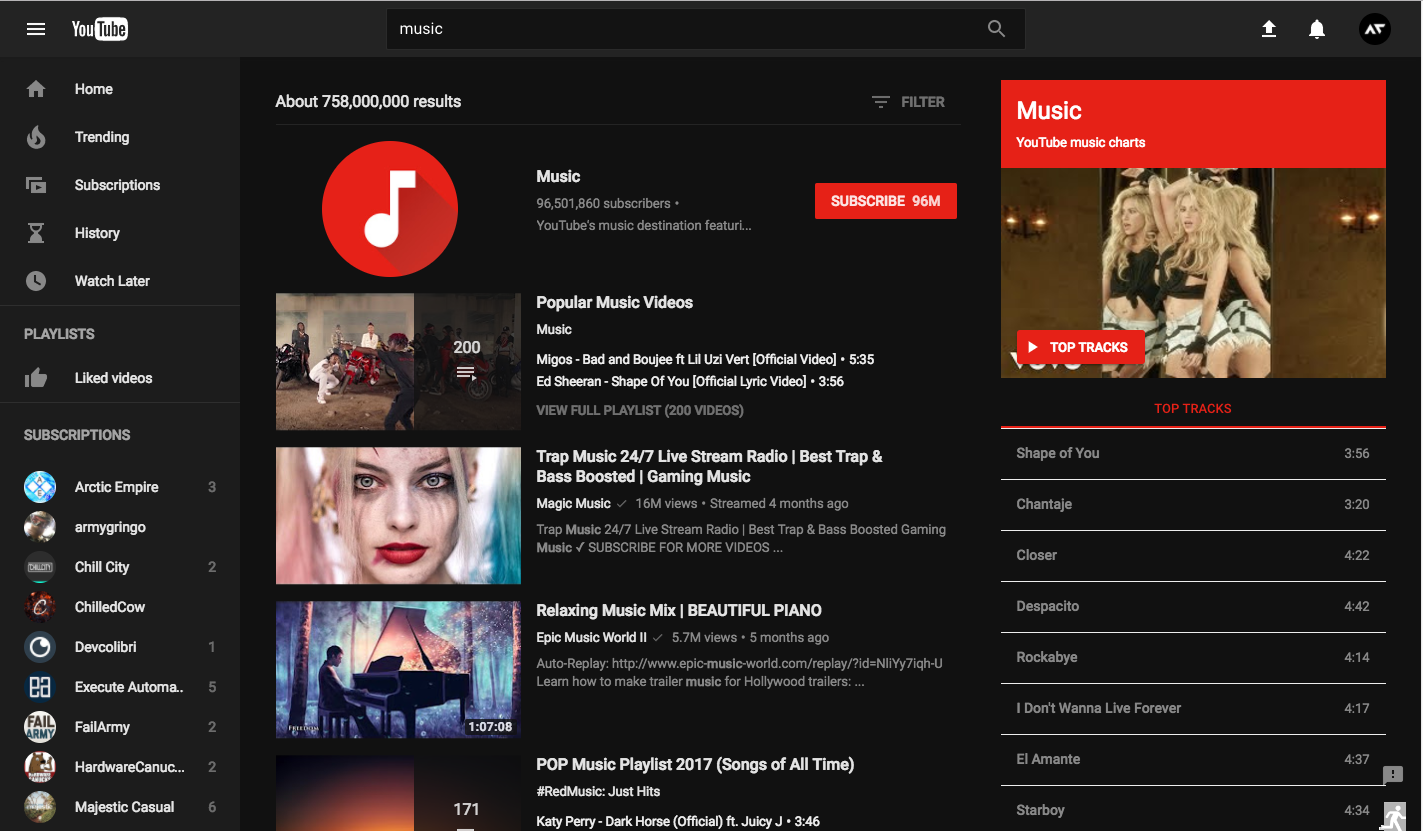The height and width of the screenshot is (831, 1423).
Task: Click the search magnifier icon
Action: (996, 29)
